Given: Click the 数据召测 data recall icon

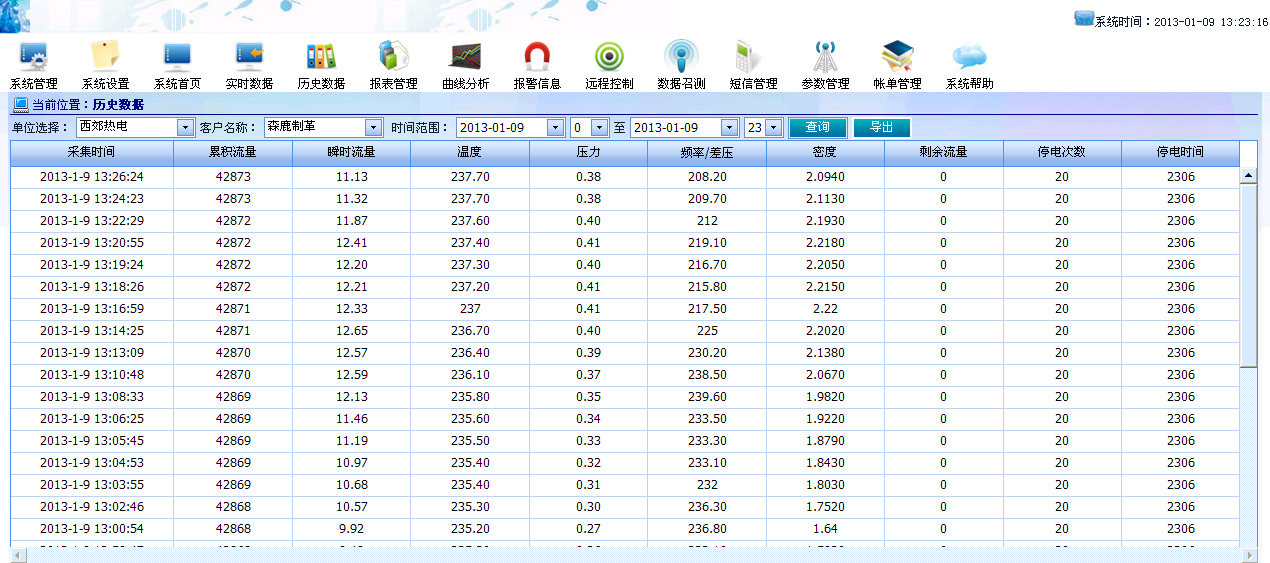Looking at the screenshot, I should tap(681, 56).
